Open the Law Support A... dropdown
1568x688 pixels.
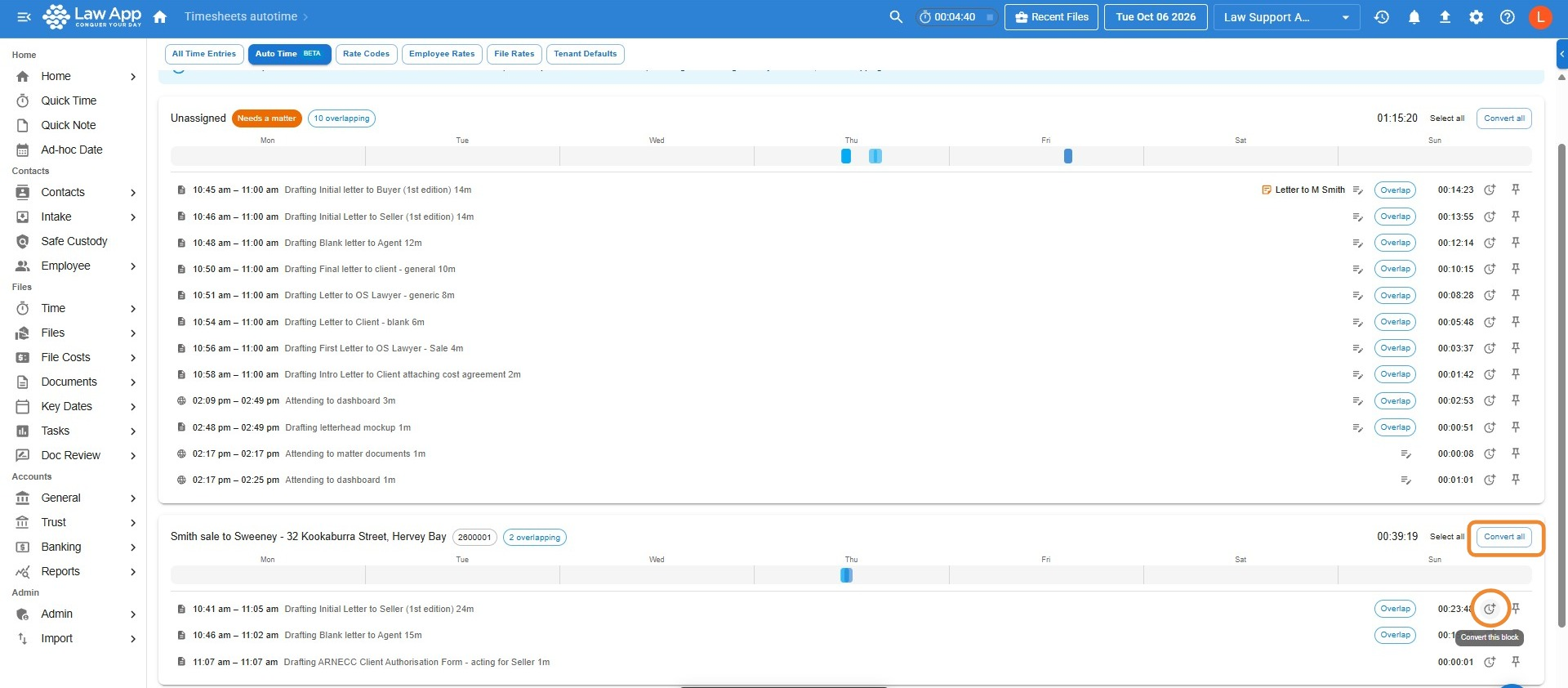pos(1286,17)
